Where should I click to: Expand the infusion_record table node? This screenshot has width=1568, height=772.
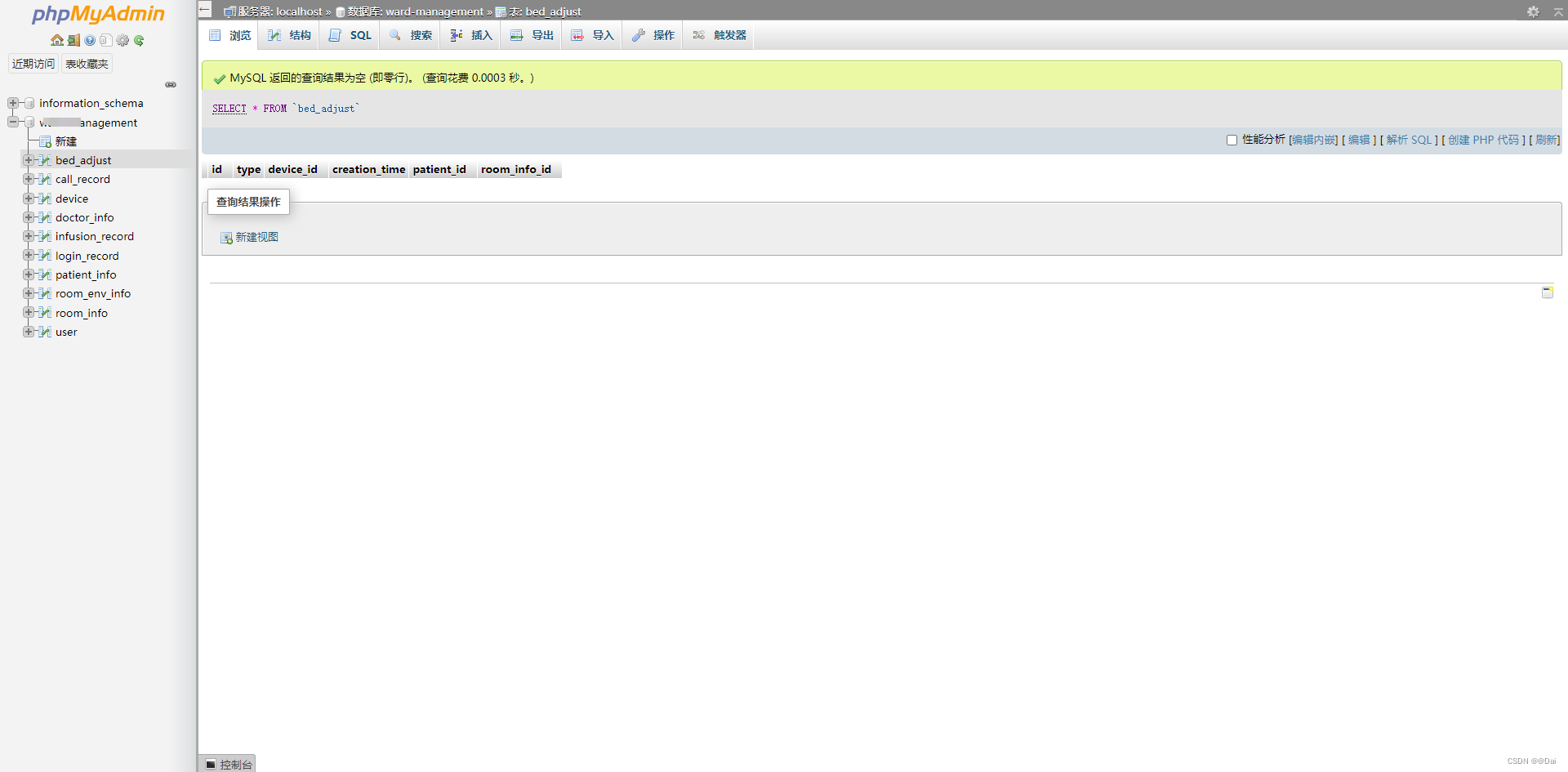[29, 236]
